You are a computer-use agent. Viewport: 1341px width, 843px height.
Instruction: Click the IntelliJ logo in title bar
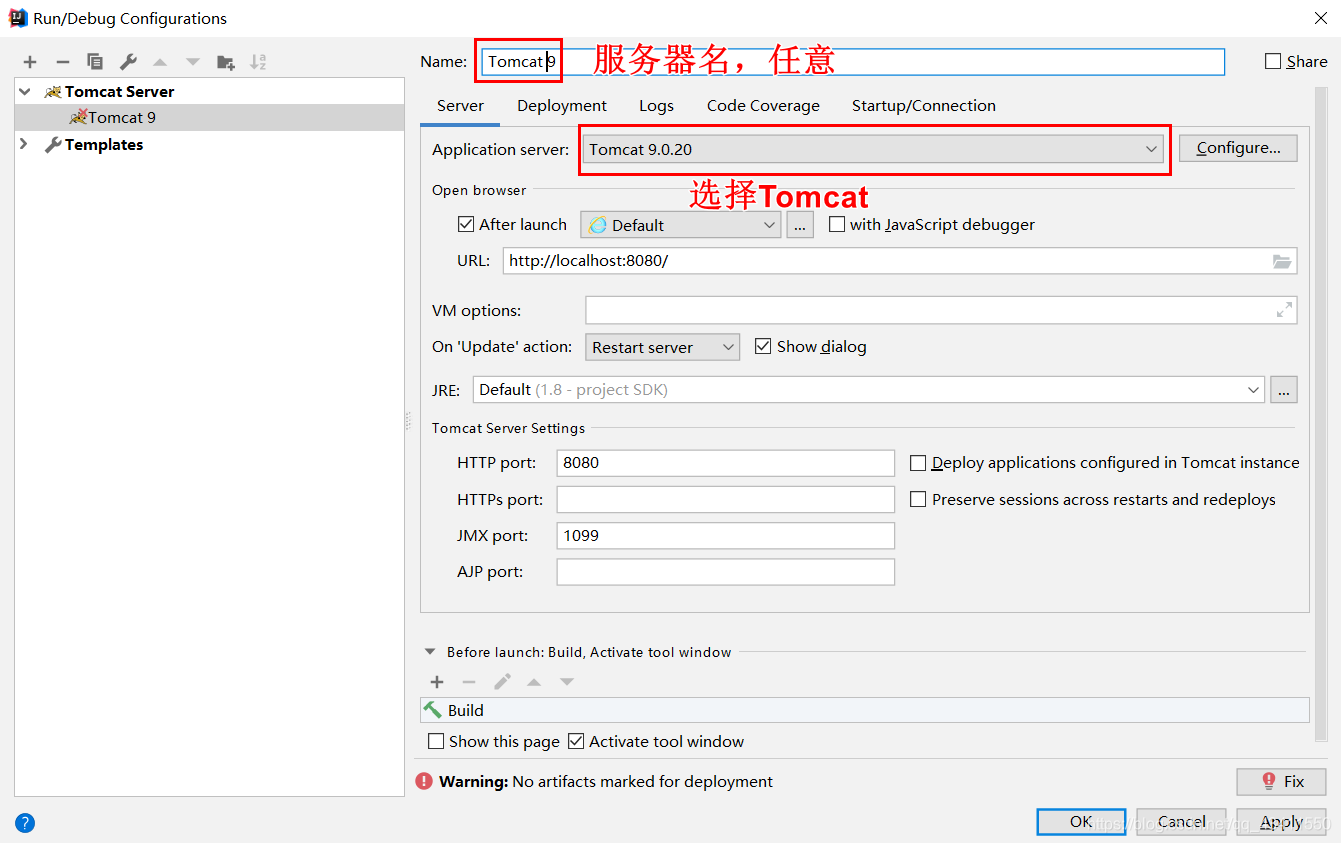click(18, 18)
